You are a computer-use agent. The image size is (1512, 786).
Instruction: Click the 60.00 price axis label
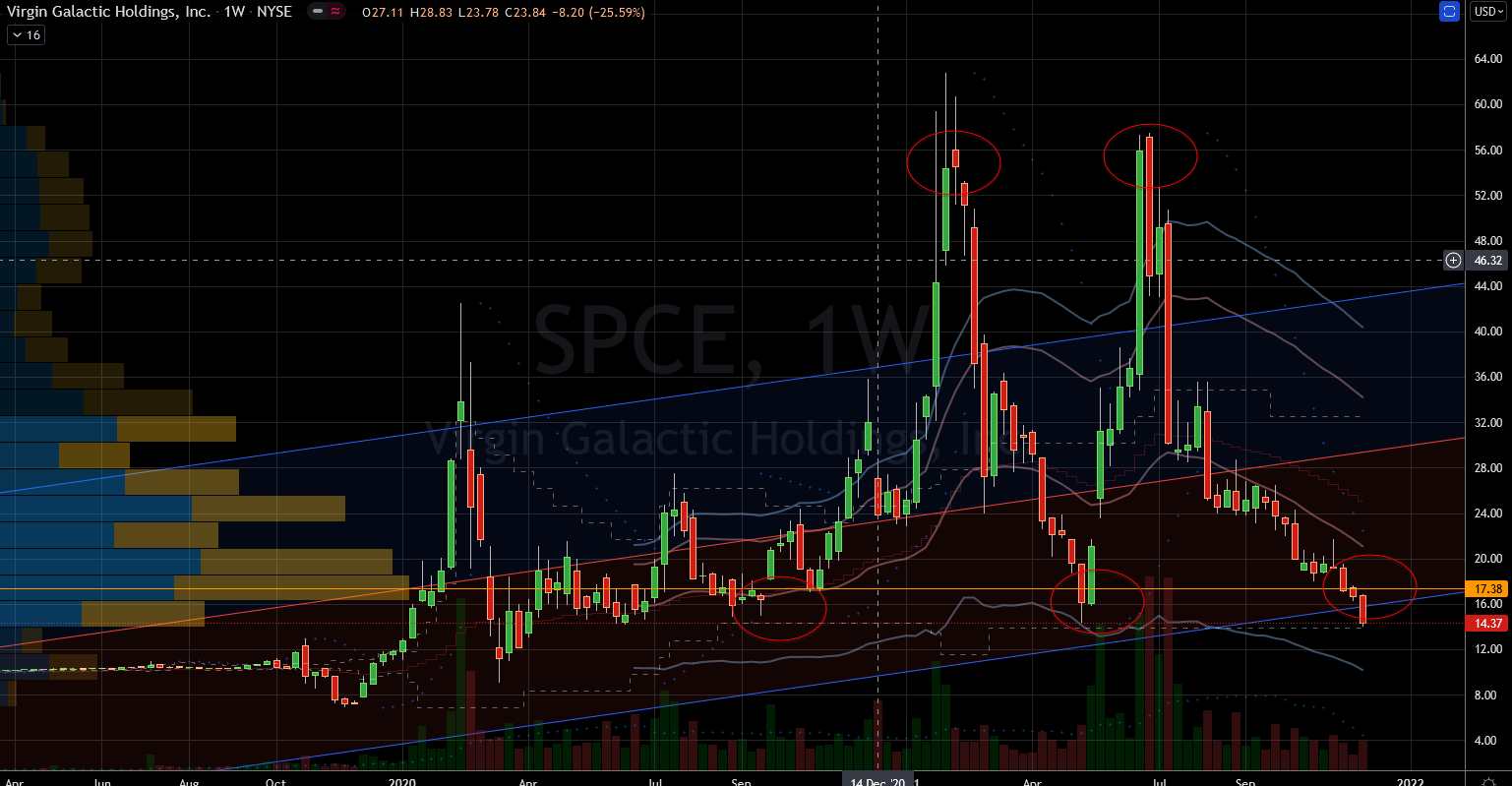pos(1487,104)
